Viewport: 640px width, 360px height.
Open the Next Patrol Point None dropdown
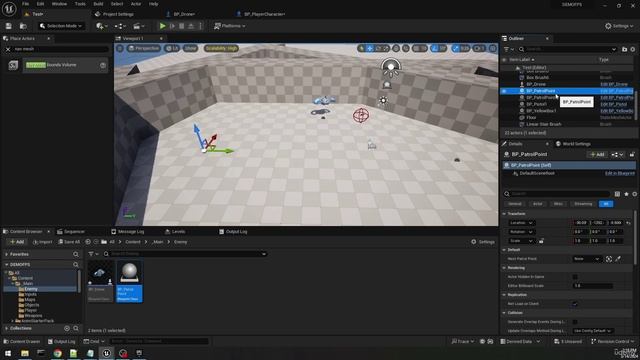click(587, 259)
